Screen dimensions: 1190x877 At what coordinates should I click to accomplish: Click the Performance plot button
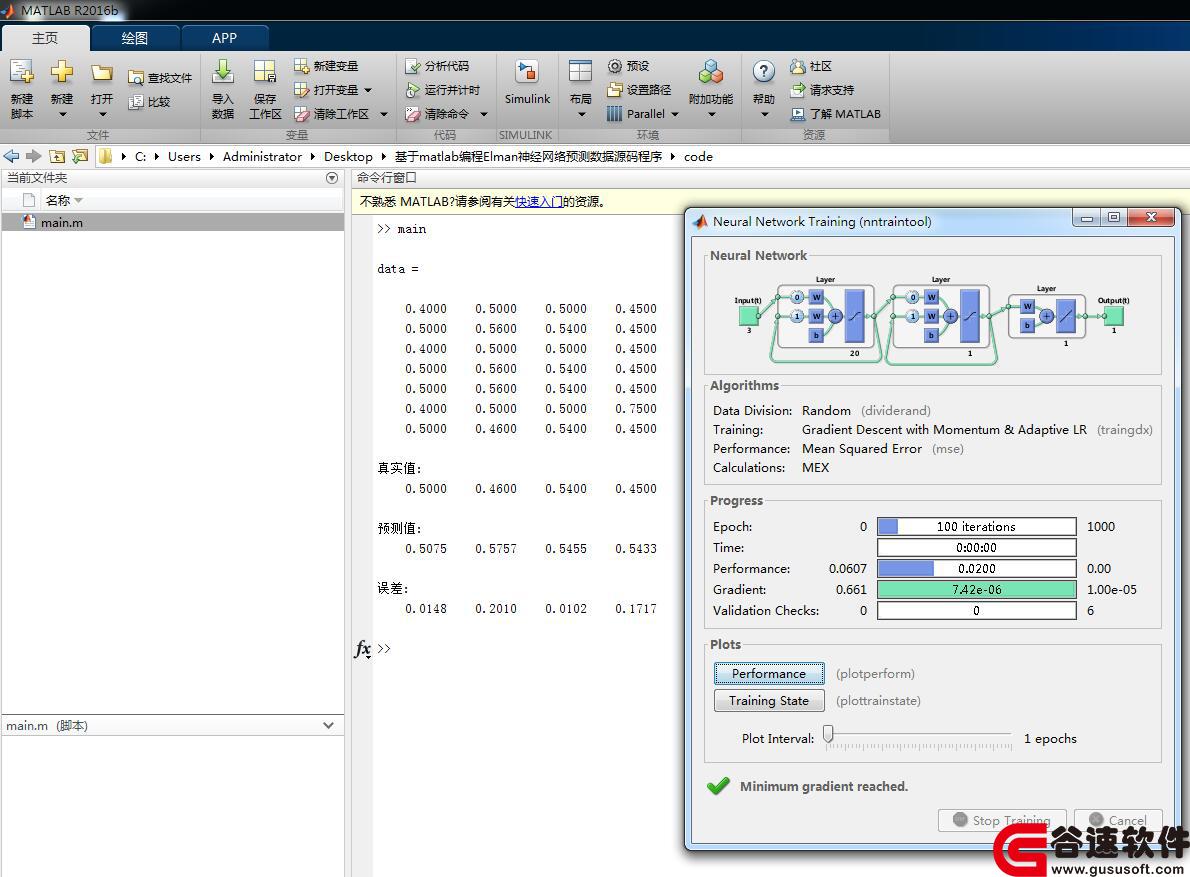pyautogui.click(x=769, y=674)
